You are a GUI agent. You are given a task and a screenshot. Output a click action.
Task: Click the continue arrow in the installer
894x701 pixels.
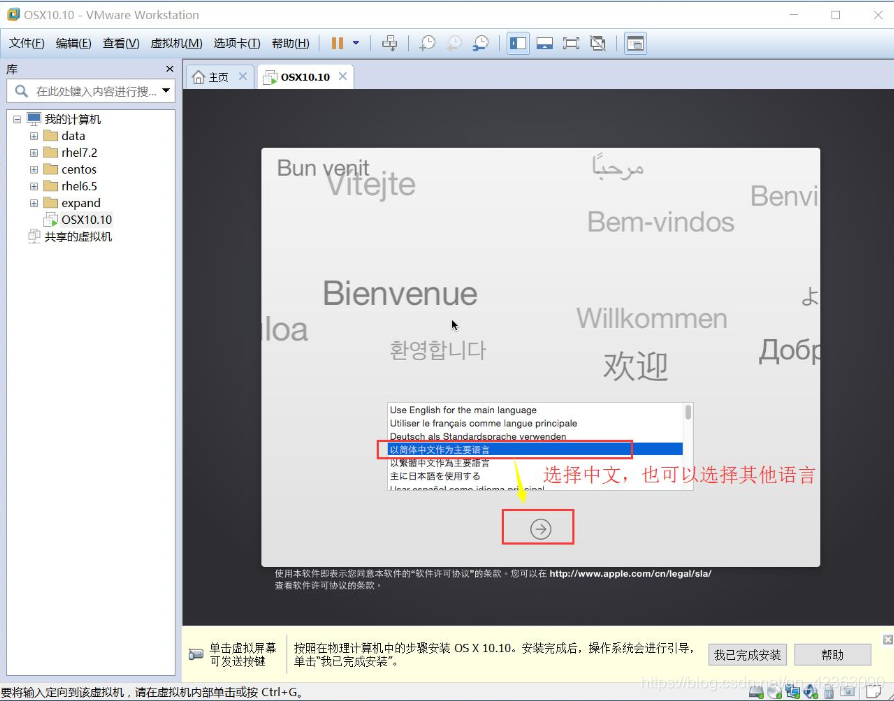[541, 529]
